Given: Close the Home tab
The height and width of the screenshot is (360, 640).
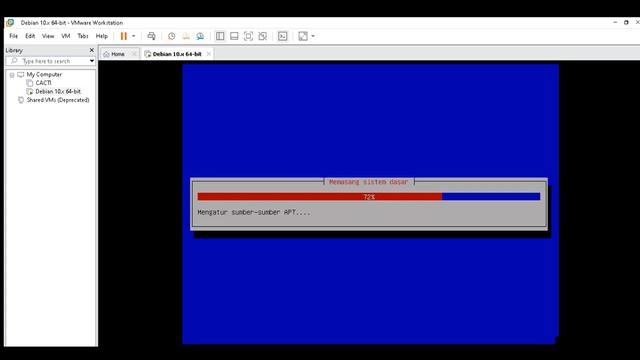Looking at the screenshot, I should pos(134,54).
